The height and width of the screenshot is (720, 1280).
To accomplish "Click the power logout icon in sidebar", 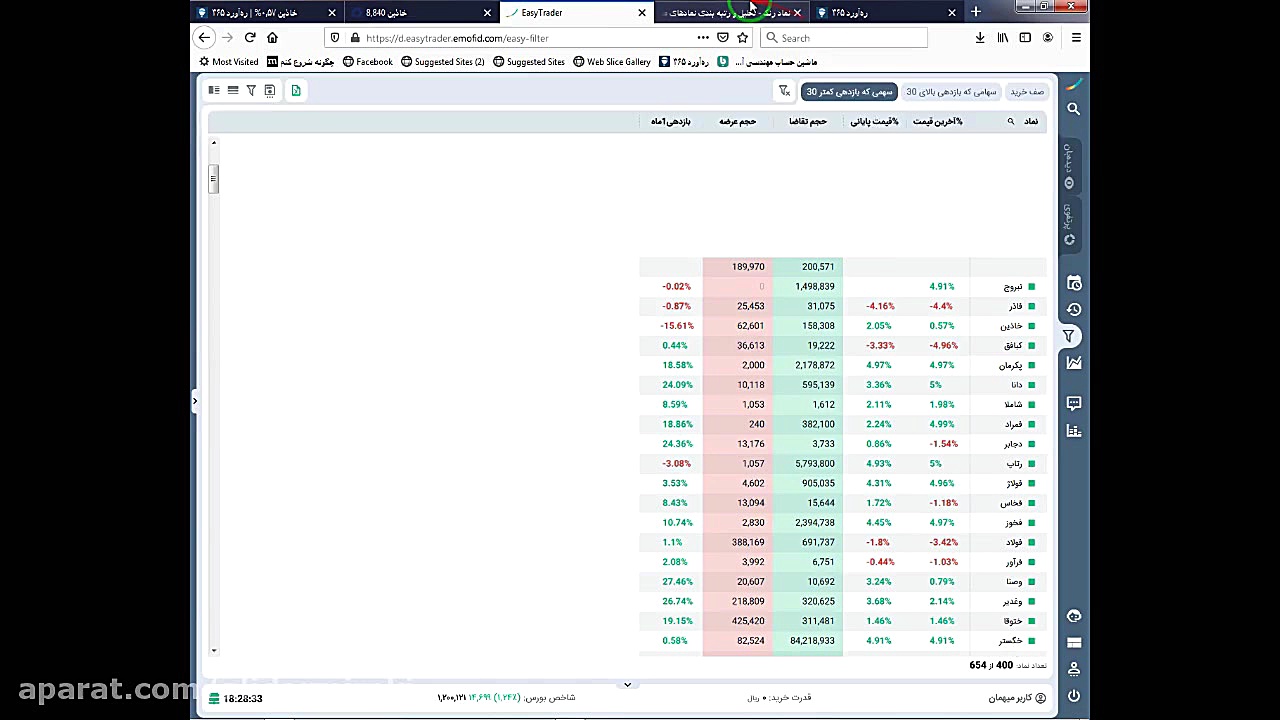I will coord(1073,696).
